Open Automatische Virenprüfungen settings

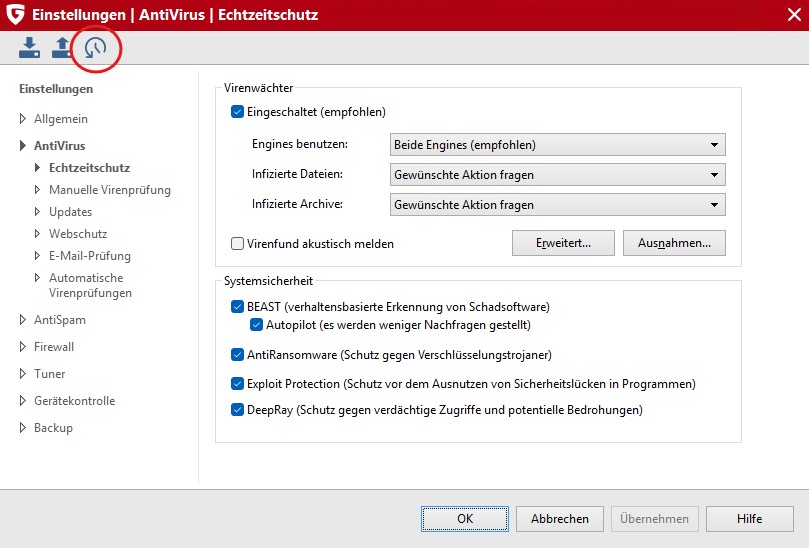90,285
